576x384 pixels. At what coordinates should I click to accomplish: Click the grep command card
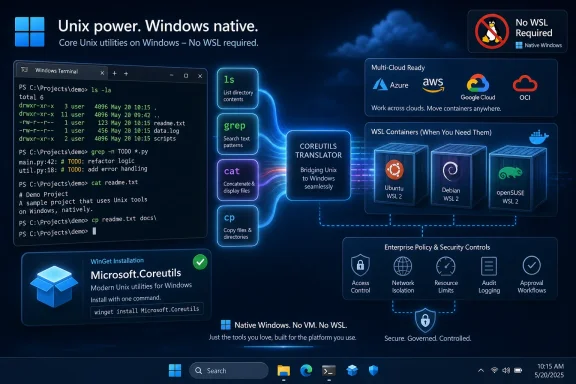pos(237,134)
